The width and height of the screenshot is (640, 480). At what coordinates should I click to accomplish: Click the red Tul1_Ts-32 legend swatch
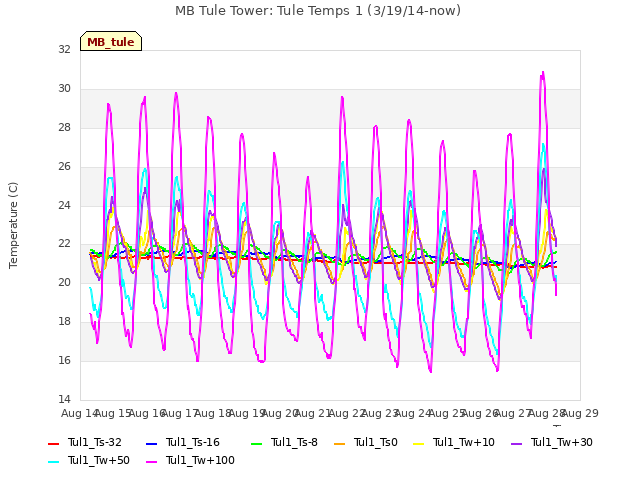click(x=53, y=443)
